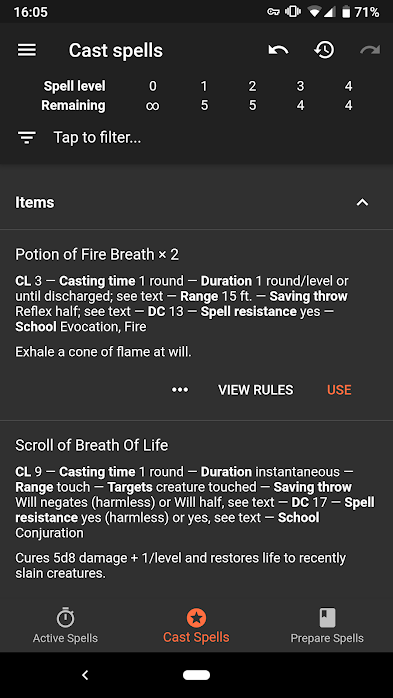Tap the Potion of Fire Breath title
The image size is (393, 698).
(x=97, y=255)
